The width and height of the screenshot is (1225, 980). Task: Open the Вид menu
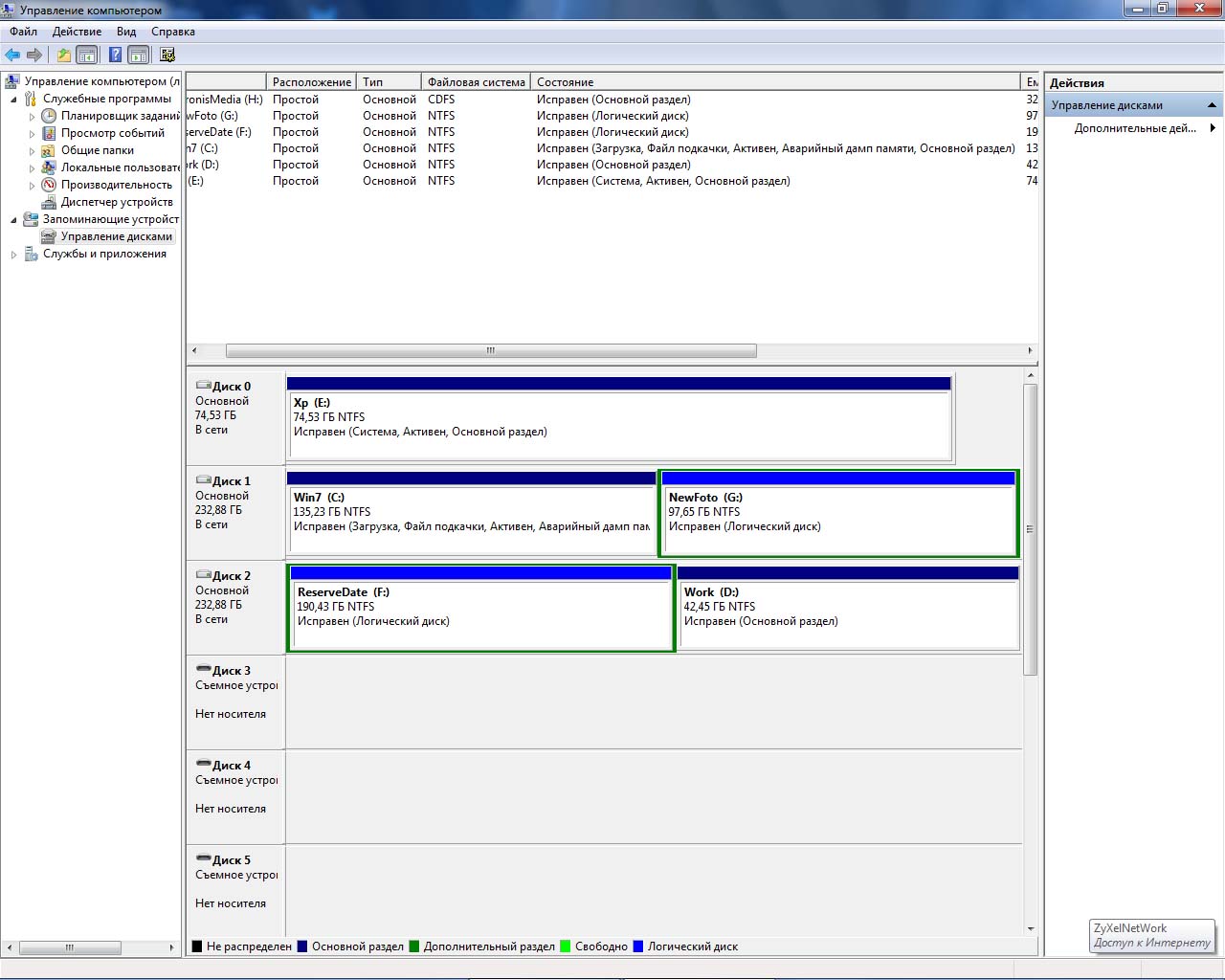click(x=126, y=32)
